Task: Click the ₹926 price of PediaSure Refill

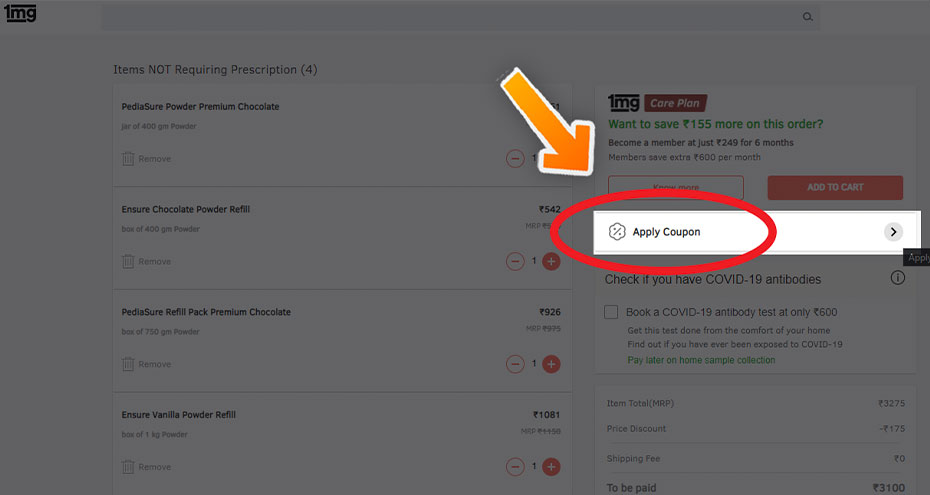Action: coord(549,312)
